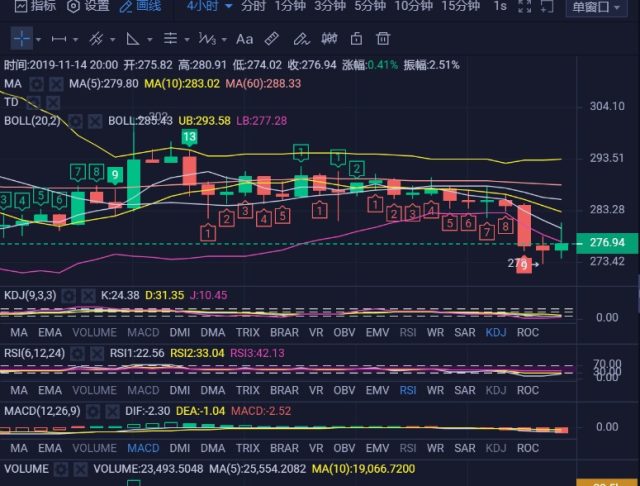This screenshot has height=486, width=640.
Task: Select EMV in the MACD panel row
Action: tap(377, 448)
